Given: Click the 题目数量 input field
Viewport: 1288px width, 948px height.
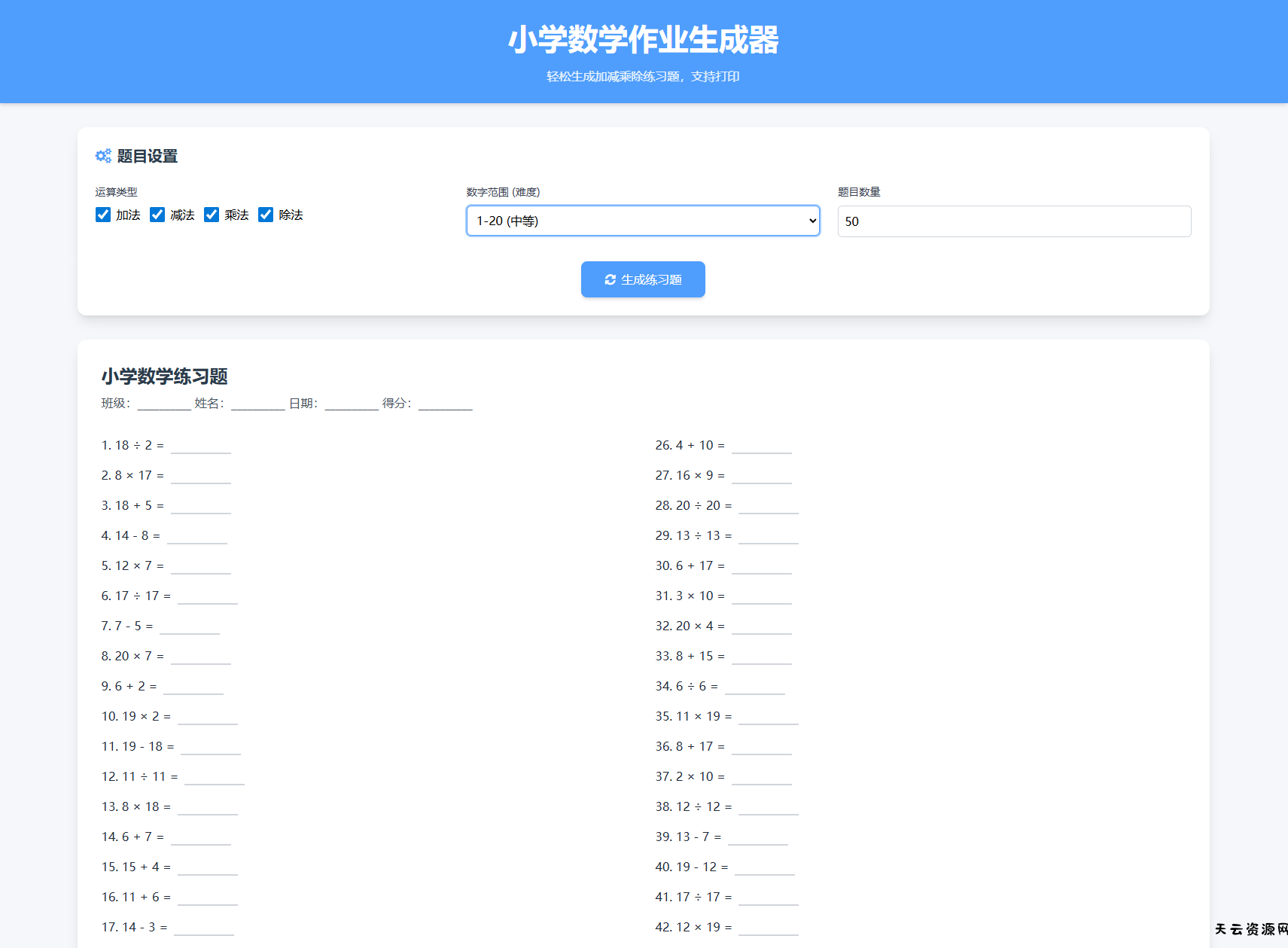Looking at the screenshot, I should [x=1013, y=221].
